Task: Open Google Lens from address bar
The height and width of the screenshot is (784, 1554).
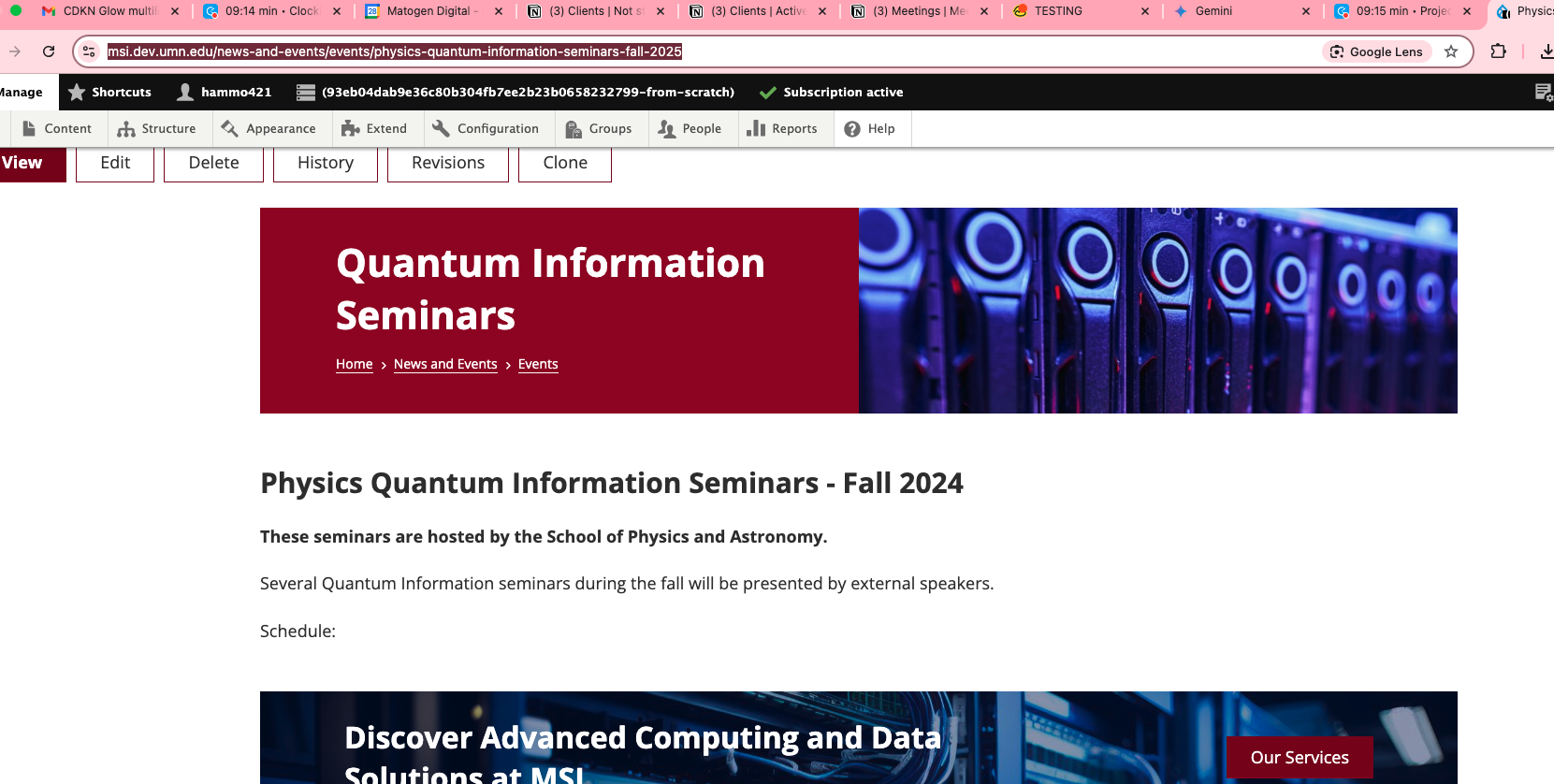Action: click(1376, 51)
